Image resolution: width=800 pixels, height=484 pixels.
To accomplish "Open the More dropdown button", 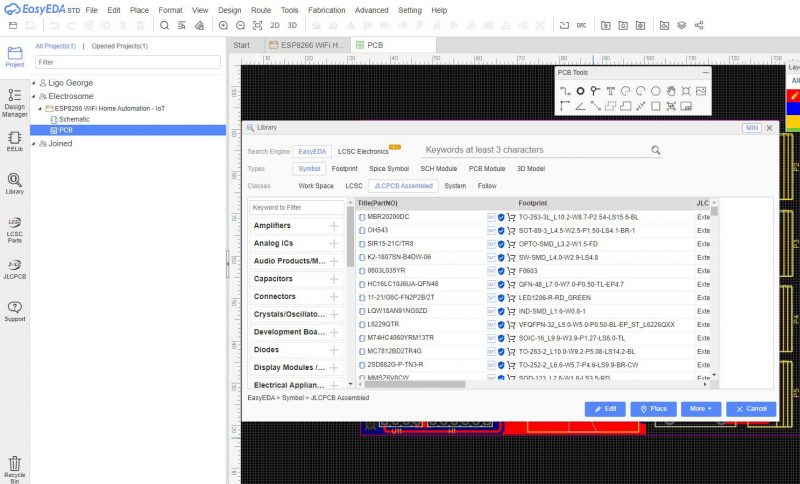I will (x=700, y=408).
